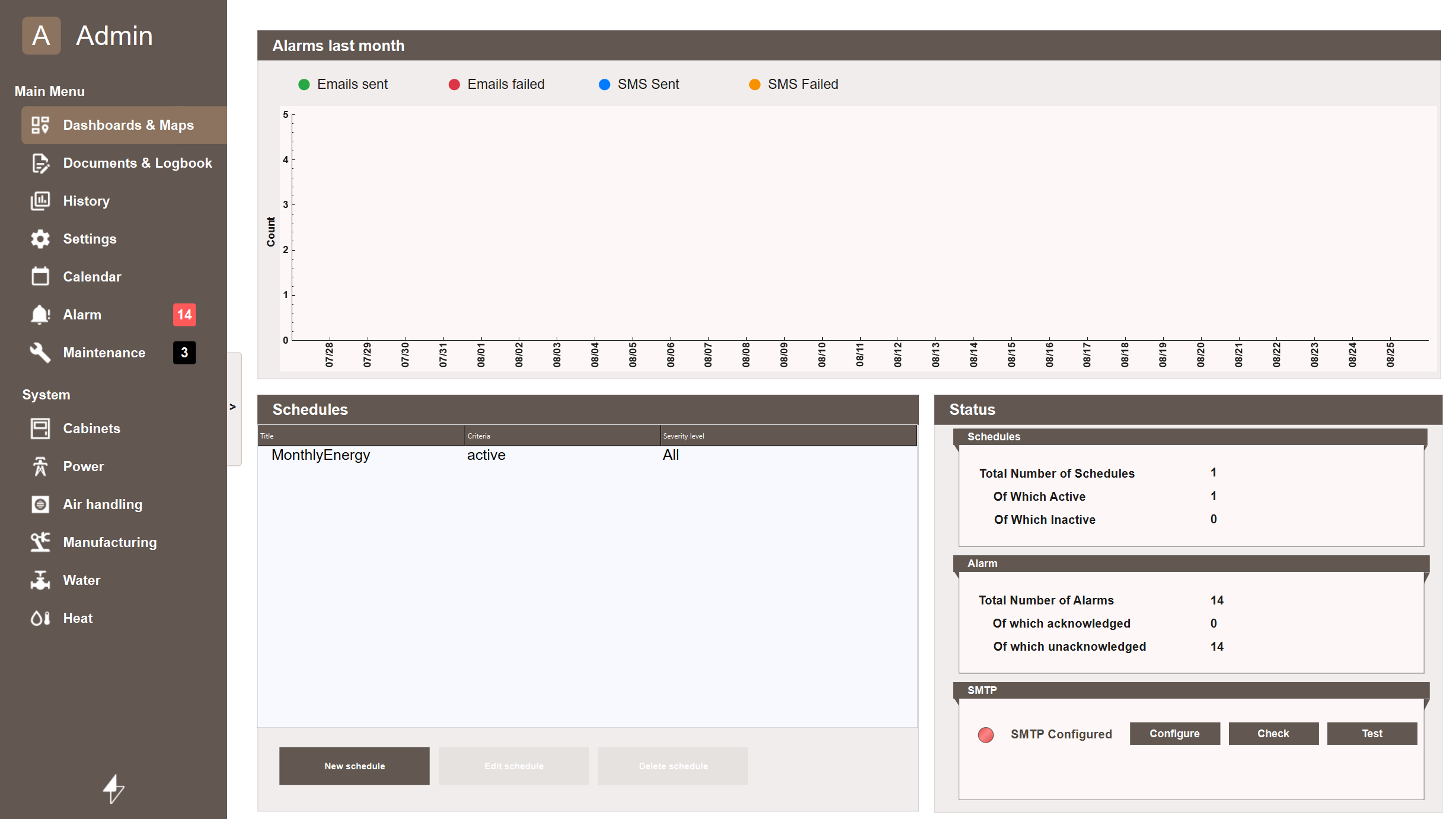The width and height of the screenshot is (1456, 819).
Task: Click the Manufacturing robot arm icon
Action: [40, 542]
